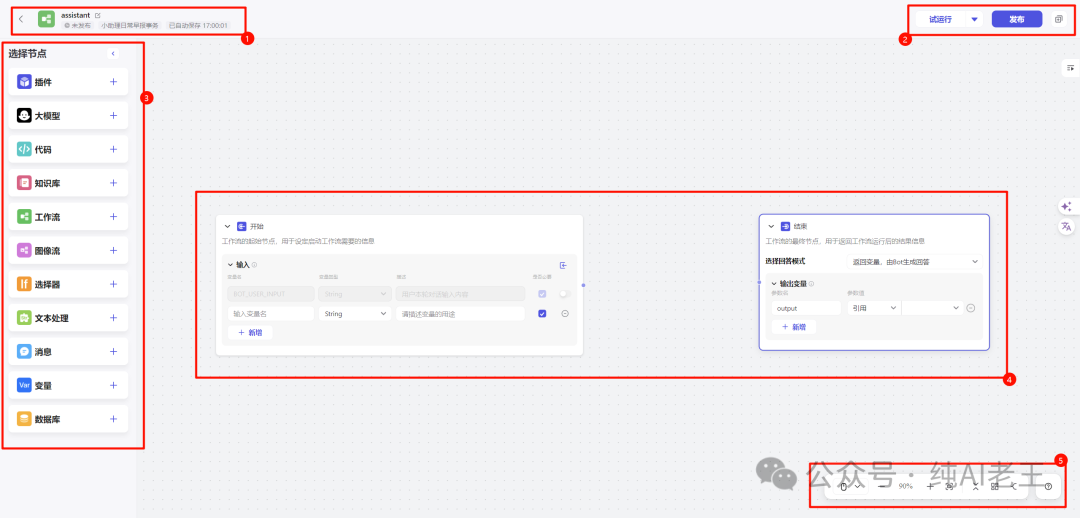The height and width of the screenshot is (518, 1080).
Task: Click the 试运行 button
Action: click(940, 19)
